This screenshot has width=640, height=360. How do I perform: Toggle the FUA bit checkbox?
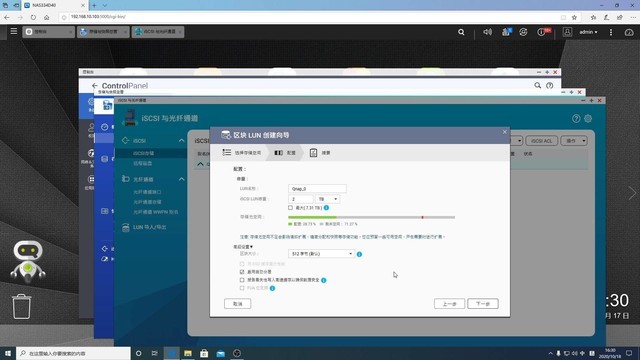click(x=242, y=288)
